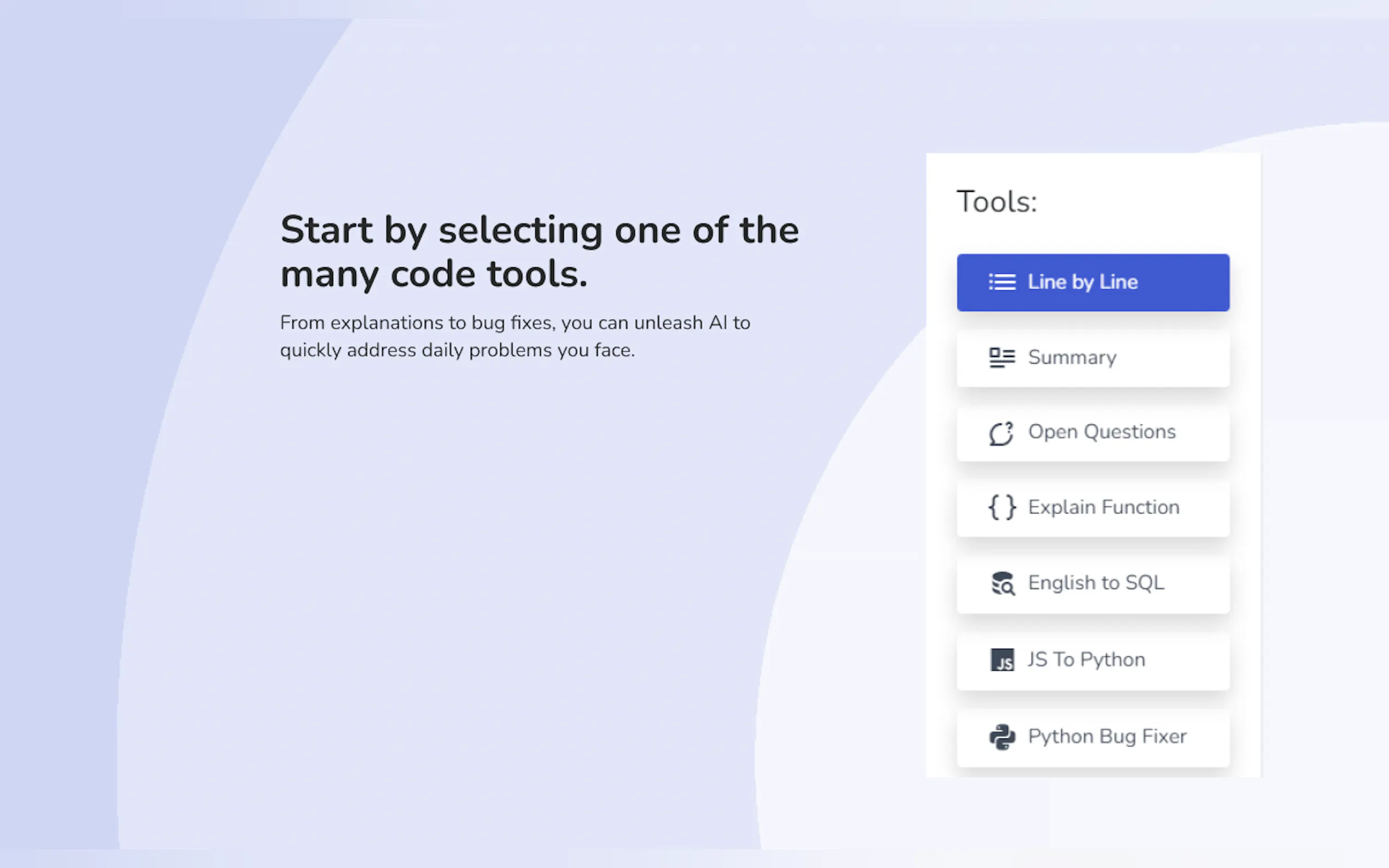Click the JS logo icon
The image size is (1389, 868).
click(1002, 660)
